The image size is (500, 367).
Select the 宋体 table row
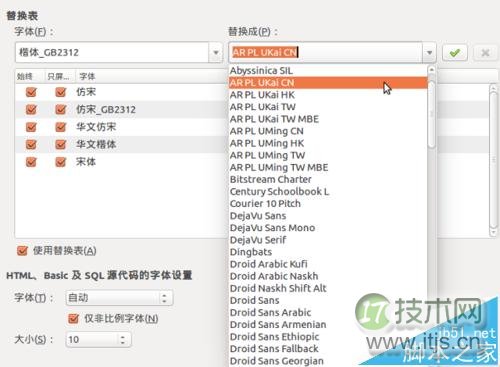click(x=122, y=162)
